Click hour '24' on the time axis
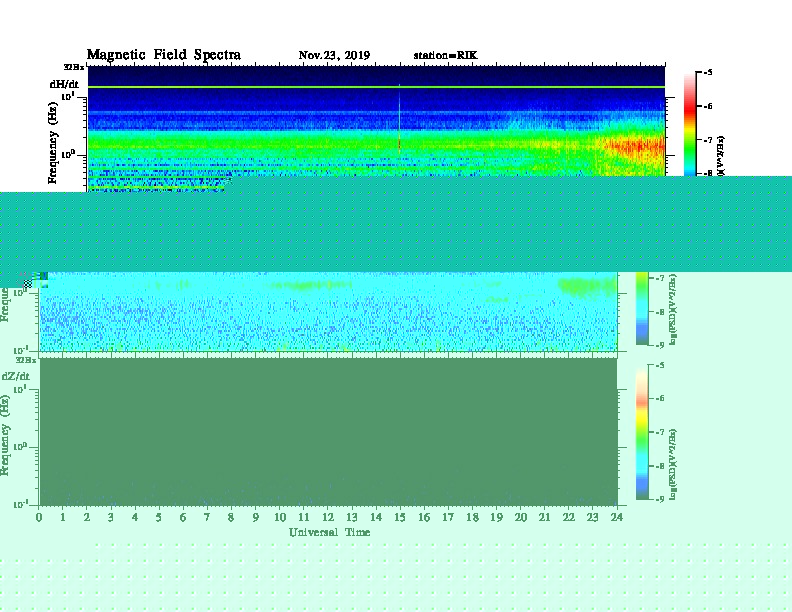This screenshot has width=792, height=612. (x=617, y=517)
